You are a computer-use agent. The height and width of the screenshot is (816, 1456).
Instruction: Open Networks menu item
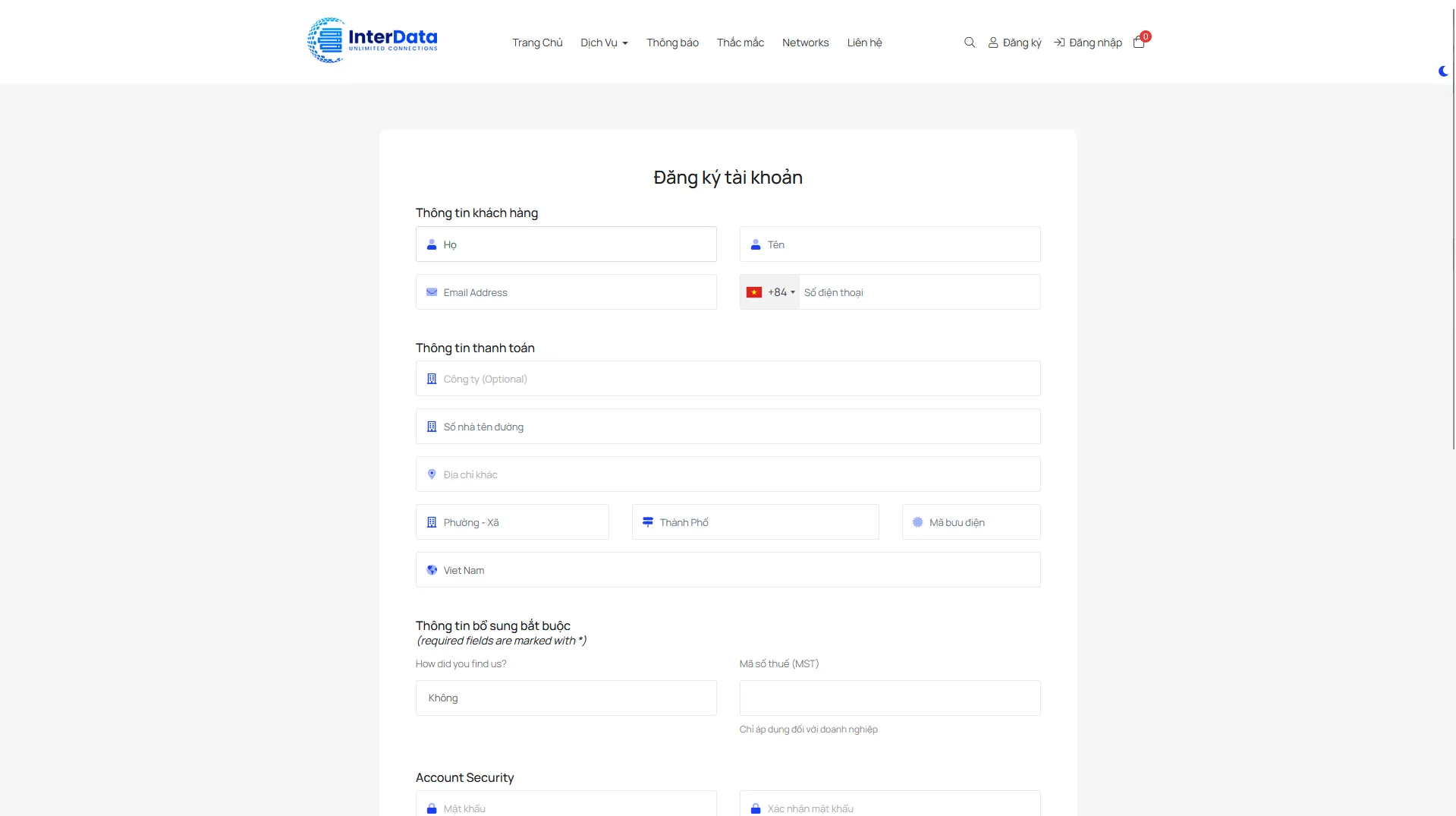(805, 43)
